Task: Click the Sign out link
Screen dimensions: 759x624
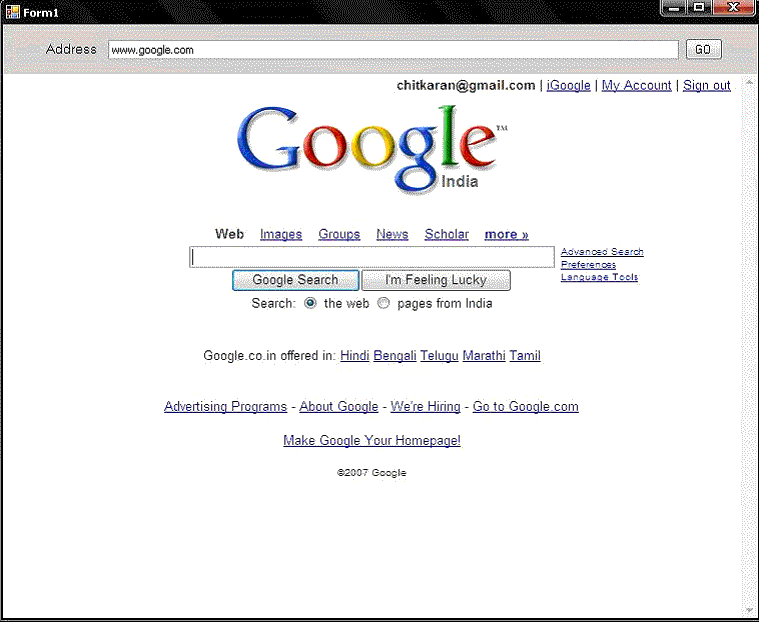Action: 706,85
